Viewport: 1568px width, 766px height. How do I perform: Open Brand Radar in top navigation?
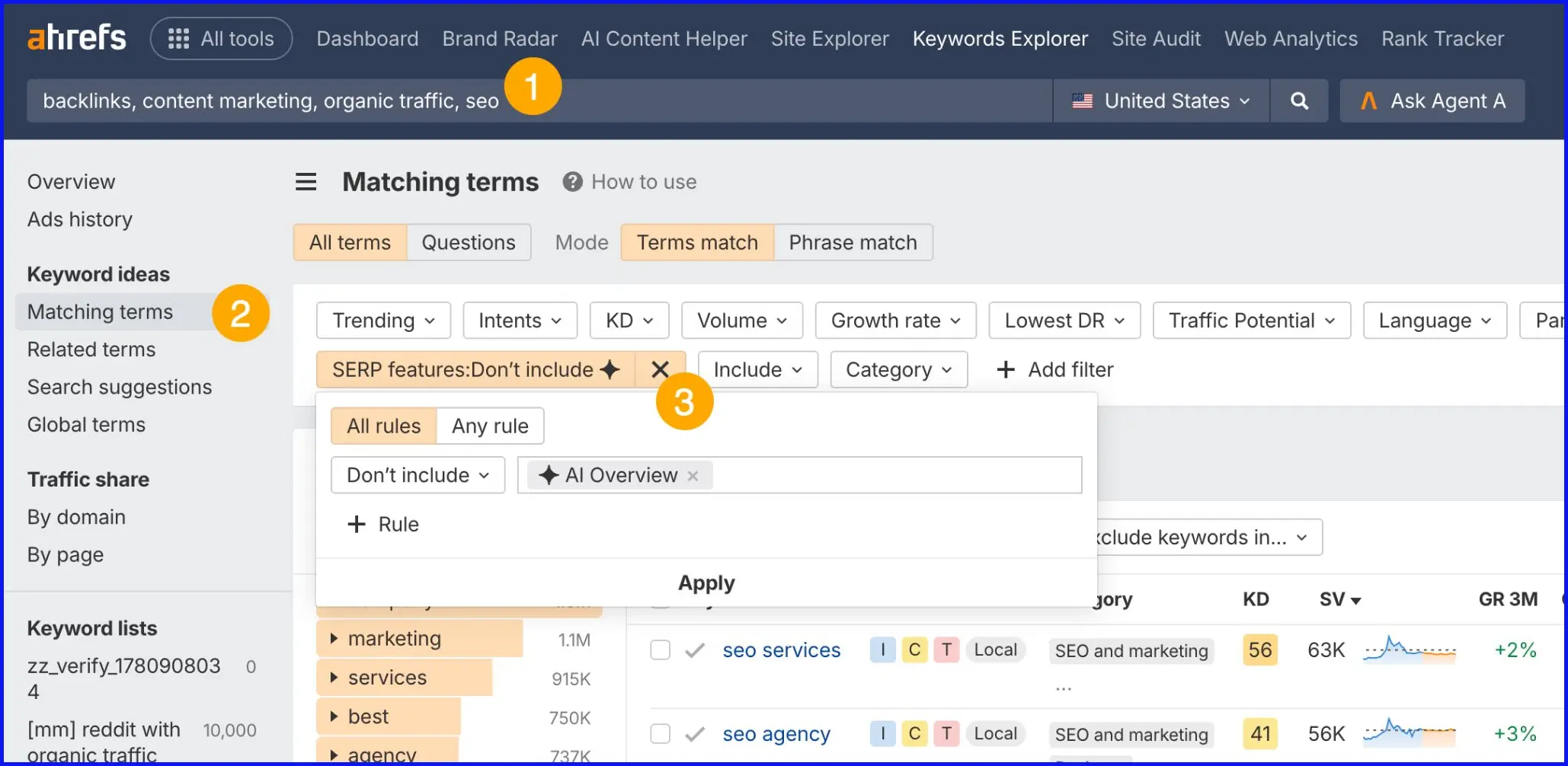point(500,38)
